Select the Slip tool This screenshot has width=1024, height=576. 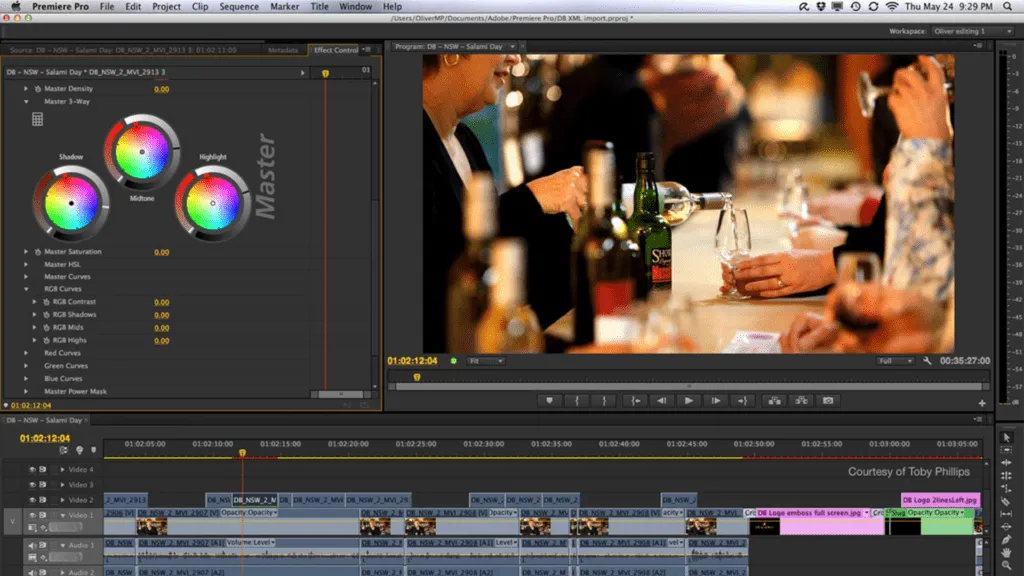point(1006,514)
